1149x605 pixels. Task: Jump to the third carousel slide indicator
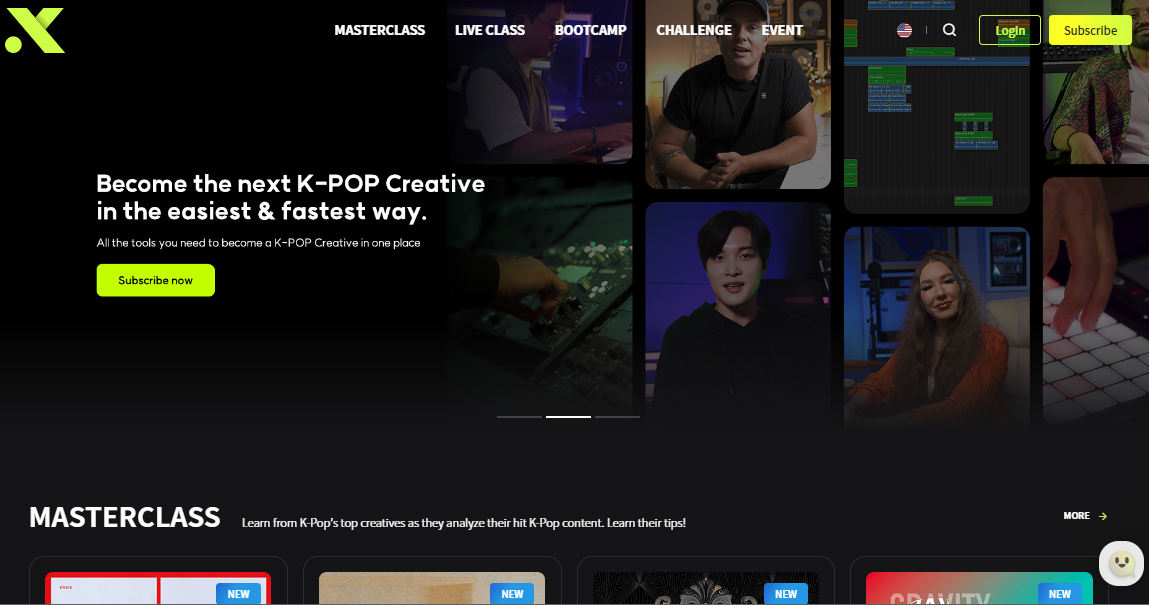point(617,416)
